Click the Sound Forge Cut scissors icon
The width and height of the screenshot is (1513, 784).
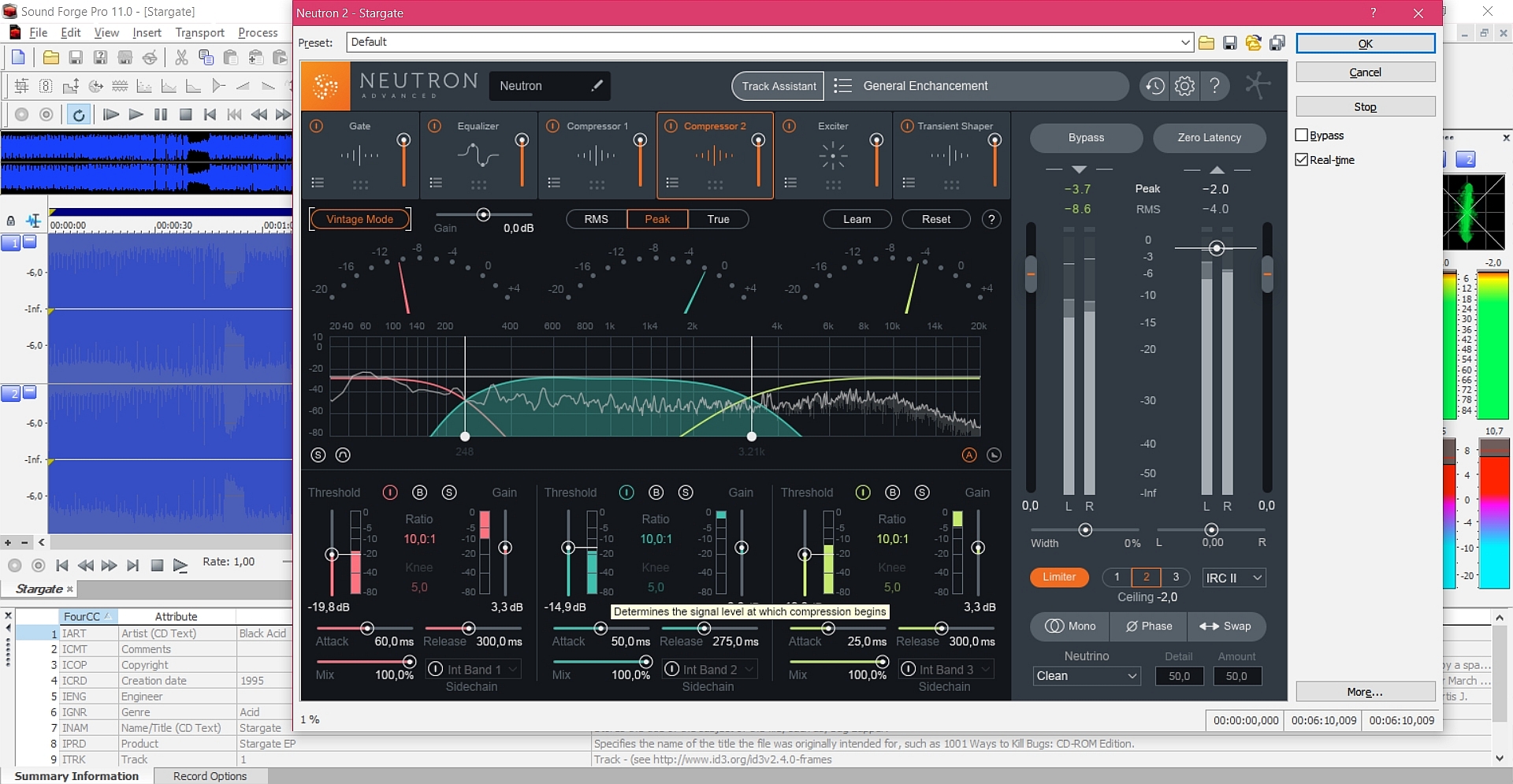coord(181,58)
